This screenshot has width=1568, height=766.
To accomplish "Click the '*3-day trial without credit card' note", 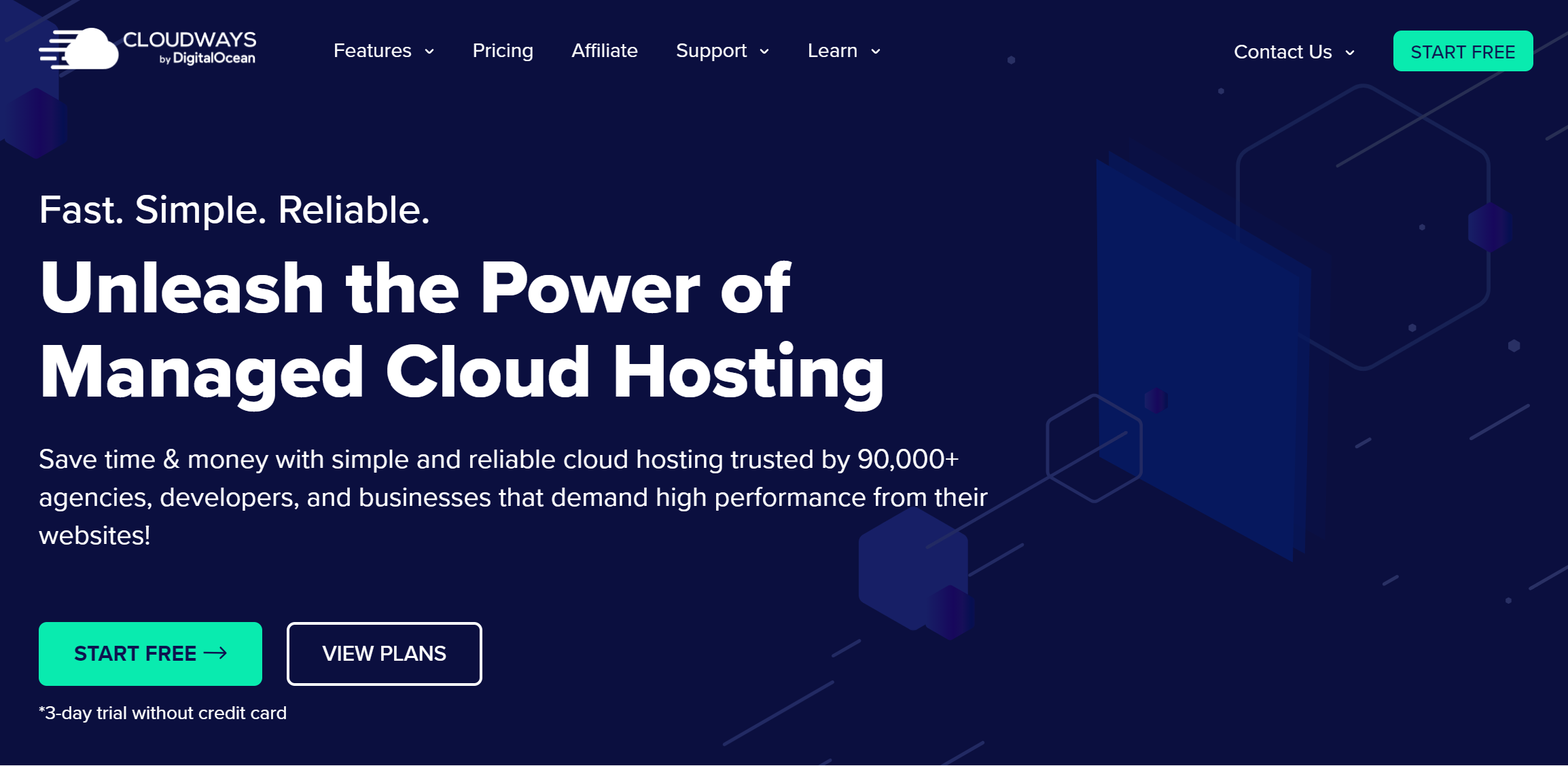I will 162,713.
